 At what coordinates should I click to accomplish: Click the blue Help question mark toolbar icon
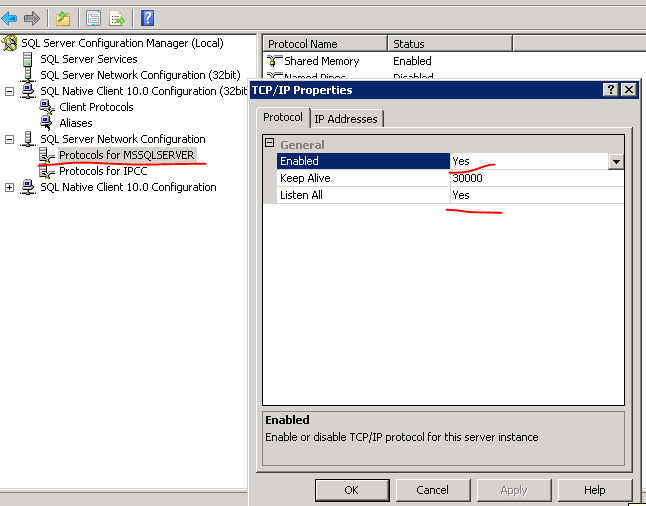pyautogui.click(x=147, y=18)
